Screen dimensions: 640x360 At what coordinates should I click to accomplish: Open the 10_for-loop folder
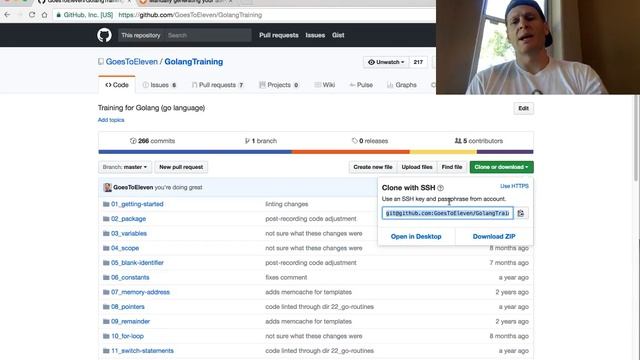coord(127,336)
